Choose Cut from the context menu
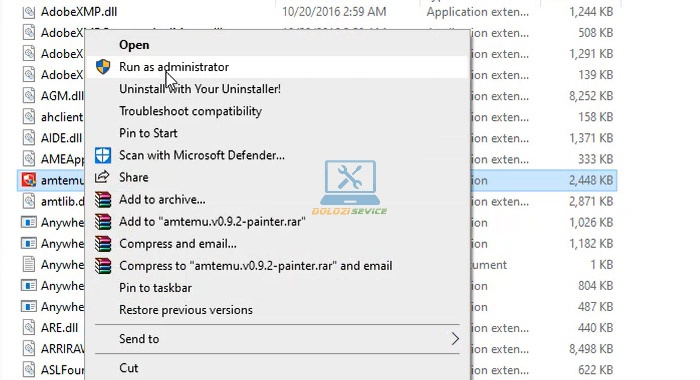700x380 pixels. 129,368
